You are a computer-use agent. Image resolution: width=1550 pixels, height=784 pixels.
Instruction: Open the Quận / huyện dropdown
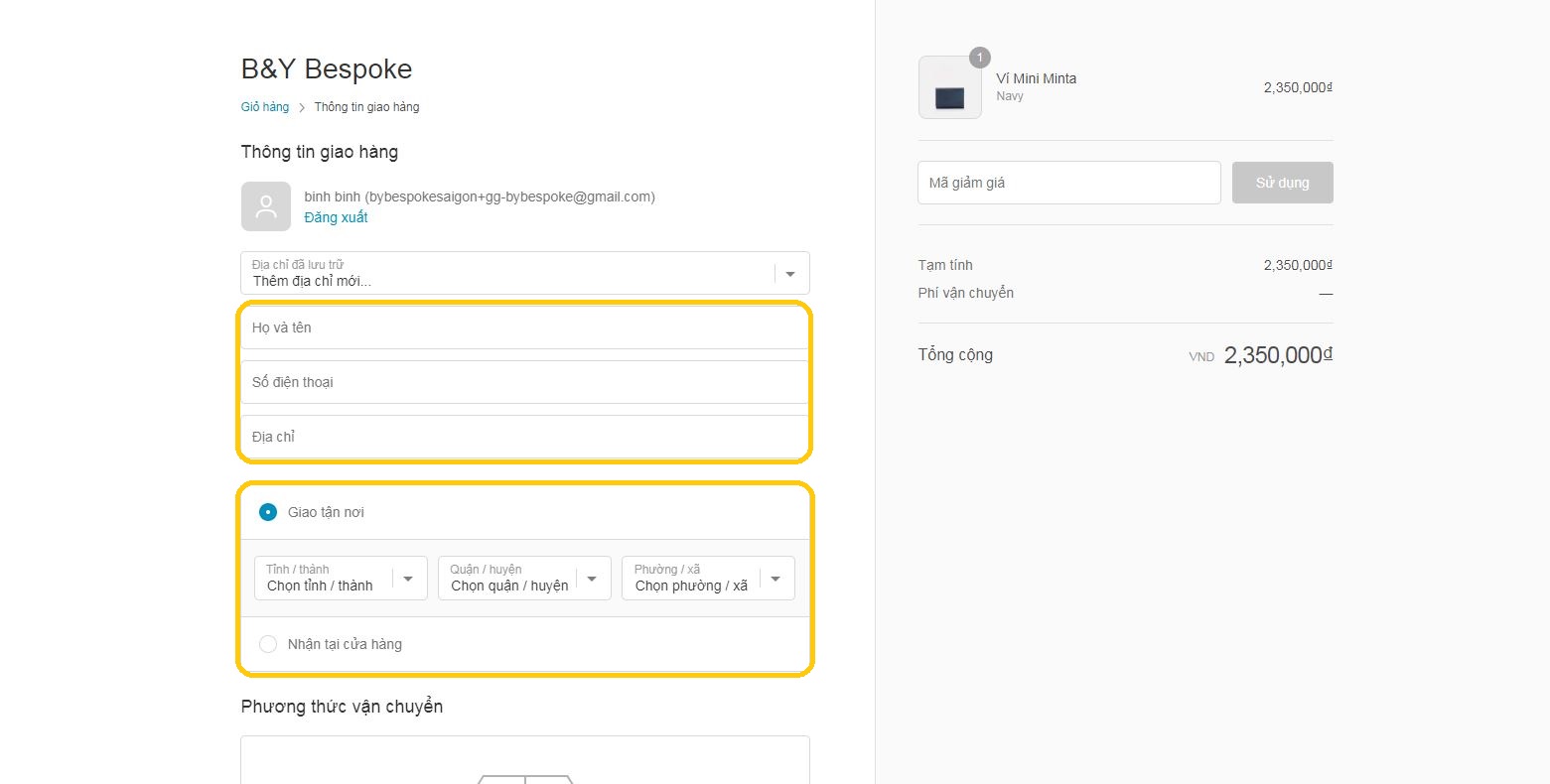[x=524, y=578]
